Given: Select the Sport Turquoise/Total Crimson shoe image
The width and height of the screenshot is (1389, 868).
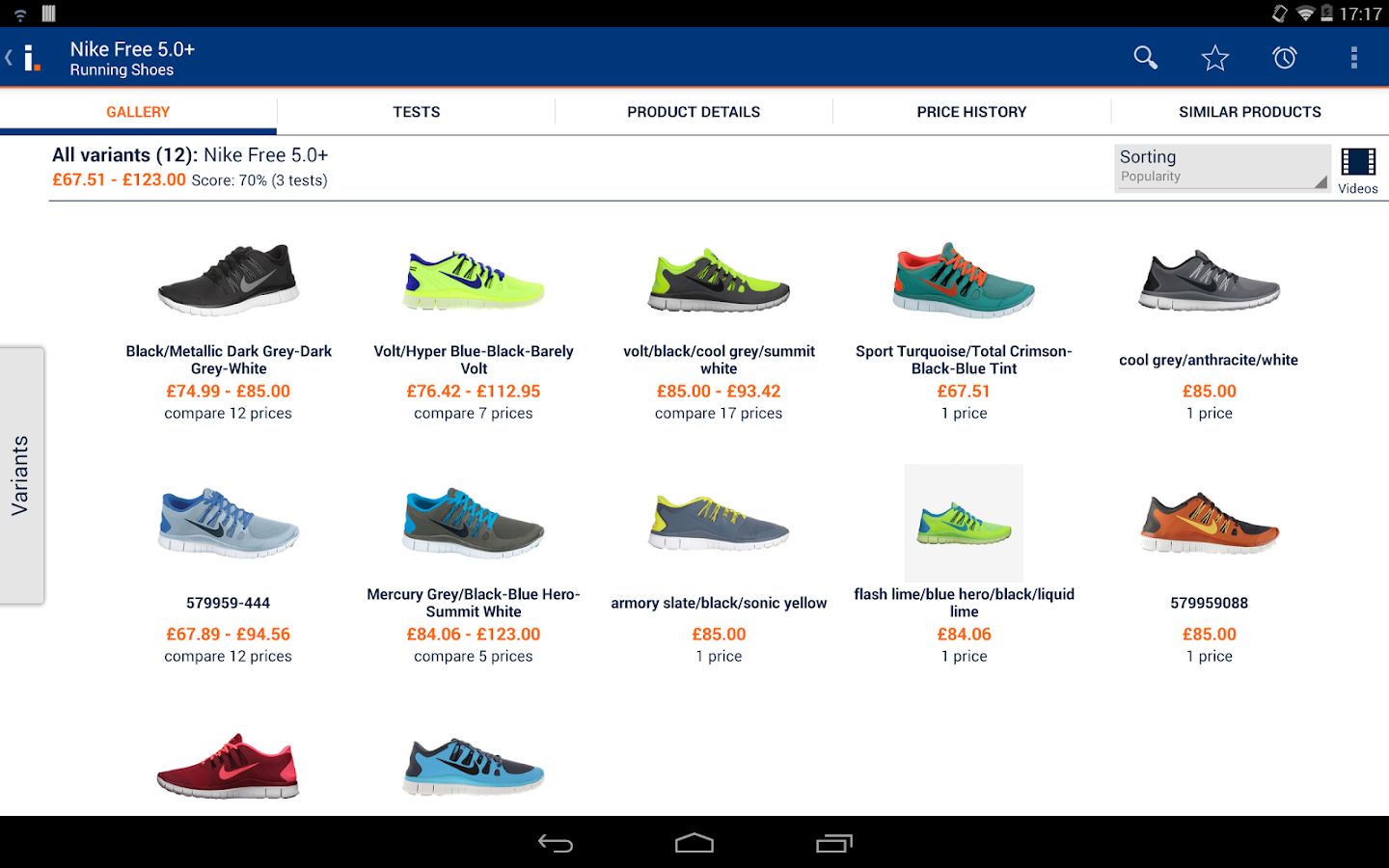Looking at the screenshot, I should click(964, 280).
